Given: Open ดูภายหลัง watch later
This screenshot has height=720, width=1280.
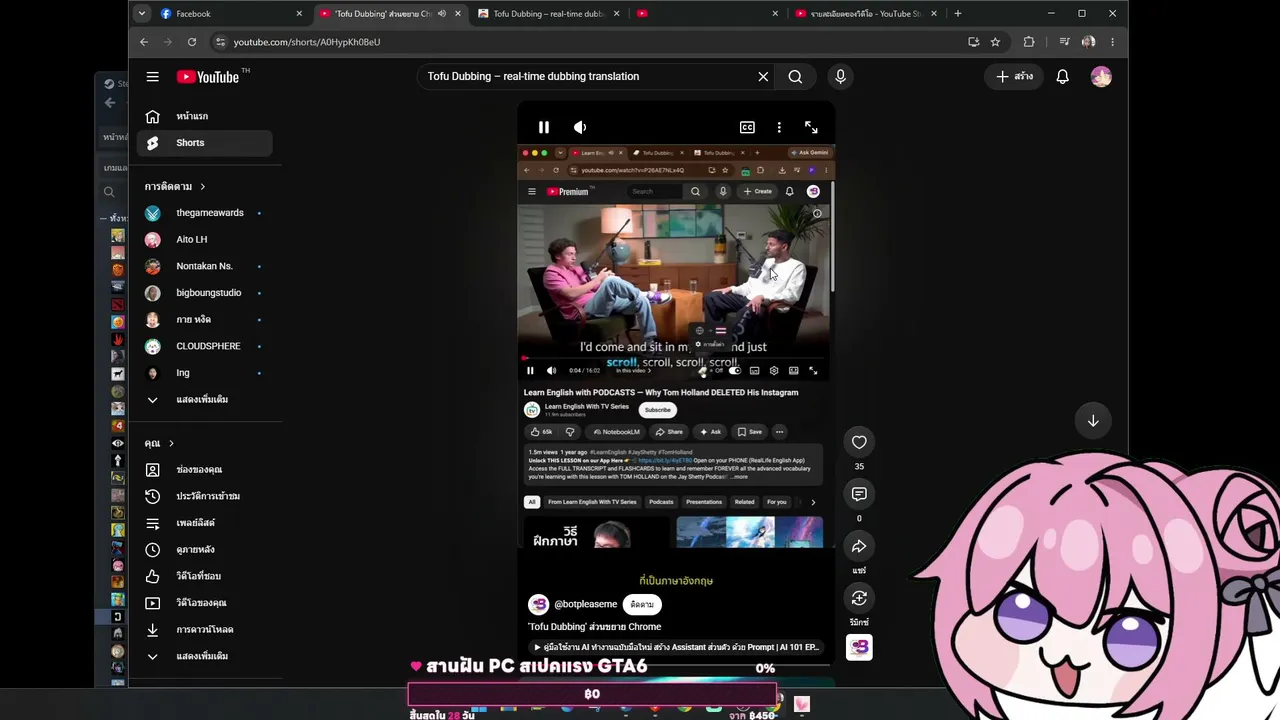Looking at the screenshot, I should [x=205, y=549].
